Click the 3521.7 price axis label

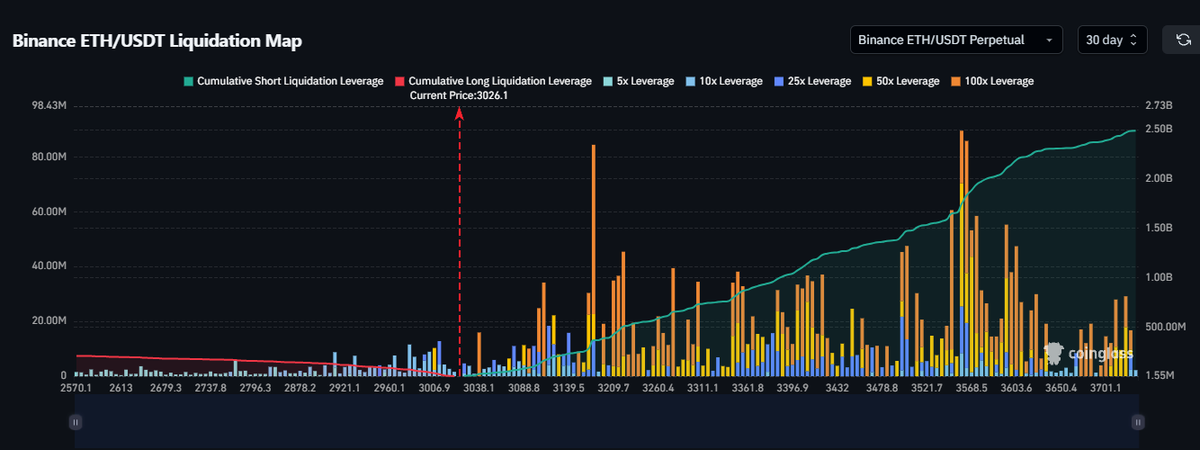click(x=928, y=387)
